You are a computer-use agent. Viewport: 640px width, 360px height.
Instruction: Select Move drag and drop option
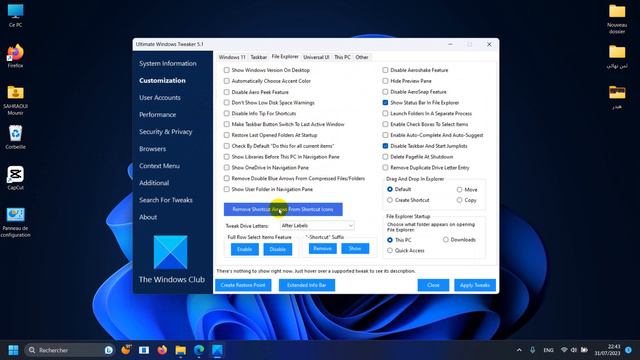click(460, 189)
